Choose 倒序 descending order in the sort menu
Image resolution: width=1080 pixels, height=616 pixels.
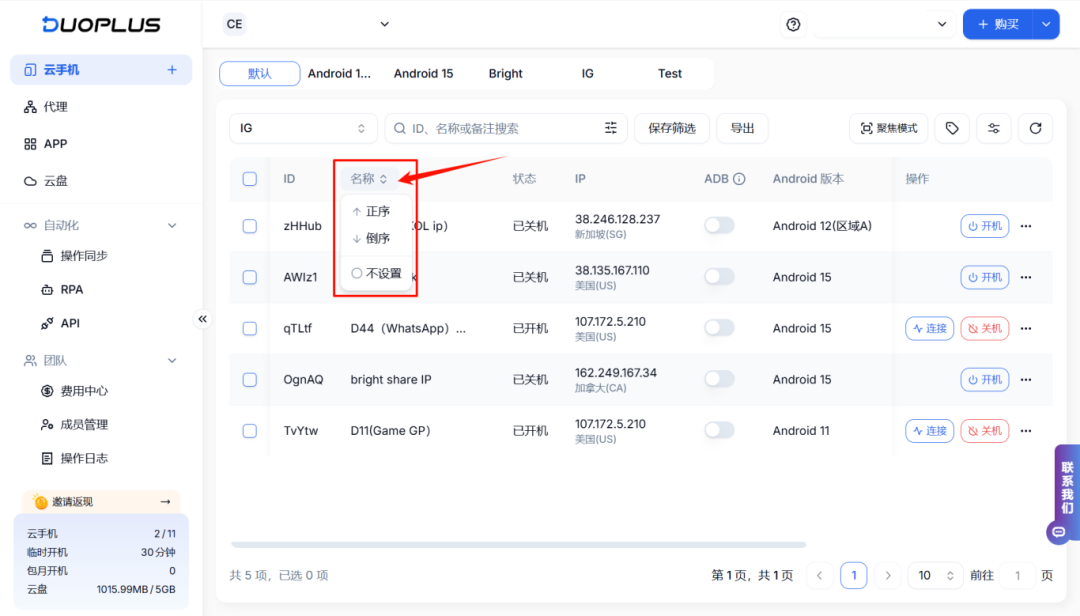(x=374, y=240)
